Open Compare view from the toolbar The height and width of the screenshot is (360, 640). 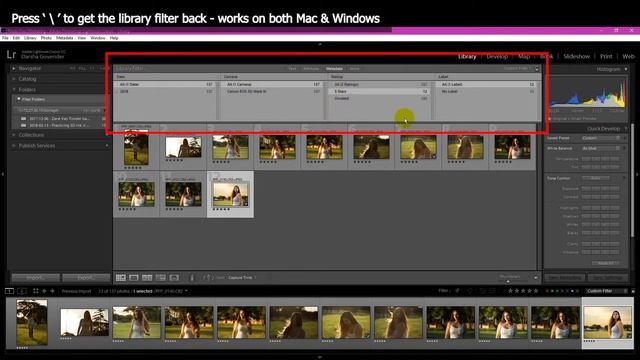pyautogui.click(x=147, y=278)
